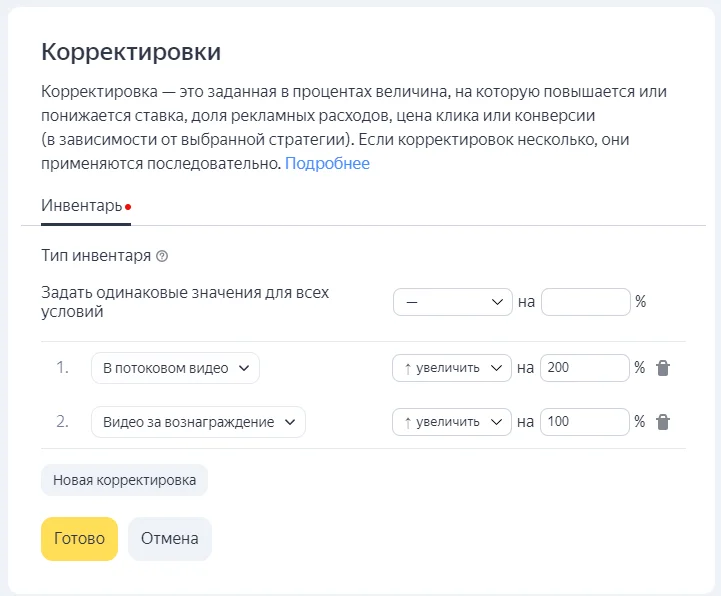This screenshot has height=596, width=721.
Task: Delete the «В потоковом видео» adjustment
Action: [x=663, y=368]
